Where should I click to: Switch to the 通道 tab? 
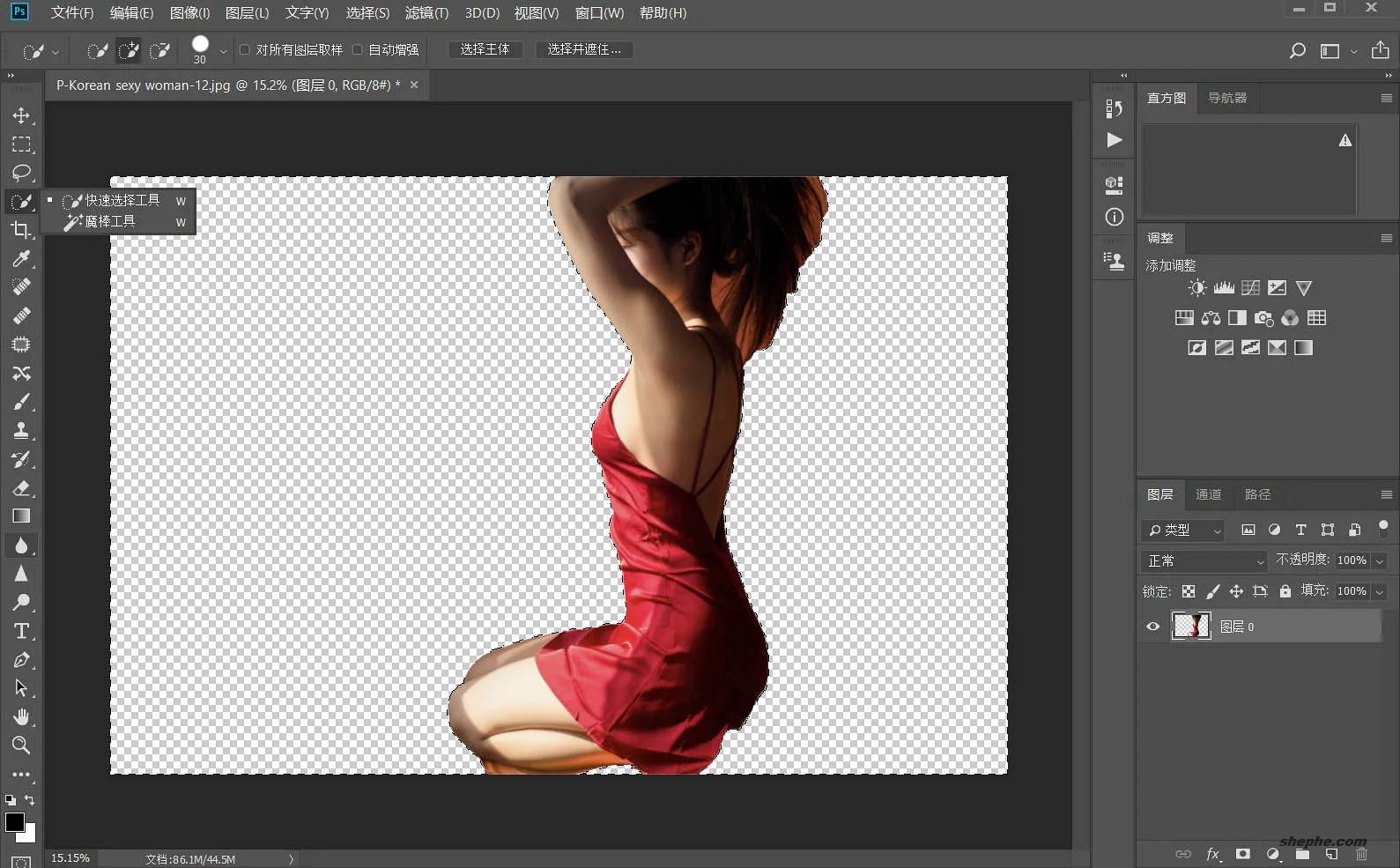tap(1209, 494)
